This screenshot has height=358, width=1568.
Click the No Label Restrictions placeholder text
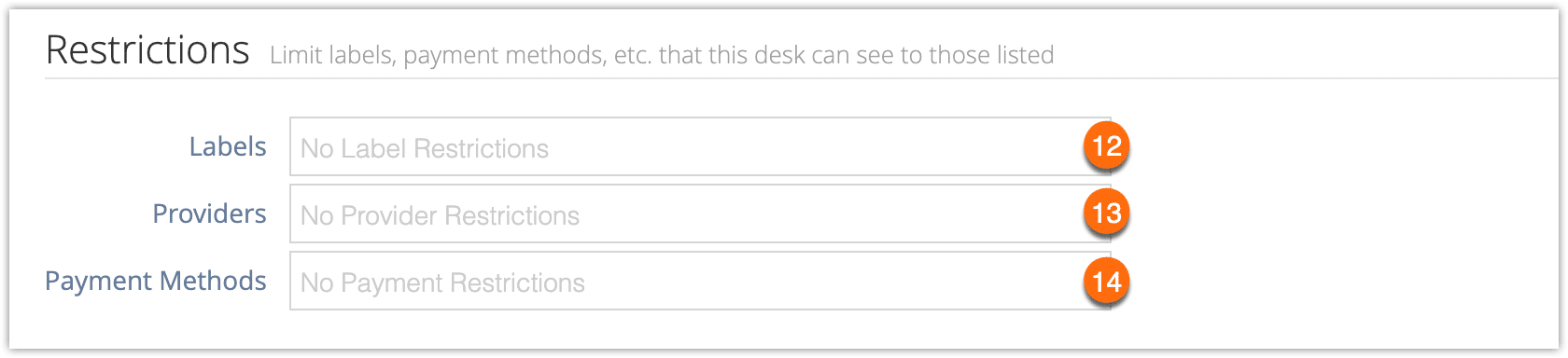pos(425,148)
